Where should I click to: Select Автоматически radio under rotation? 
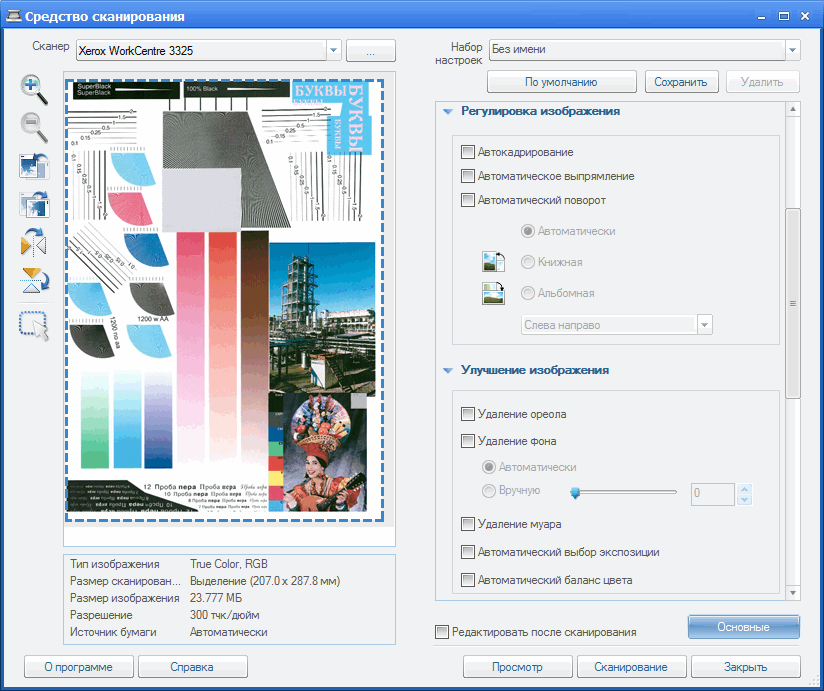528,231
